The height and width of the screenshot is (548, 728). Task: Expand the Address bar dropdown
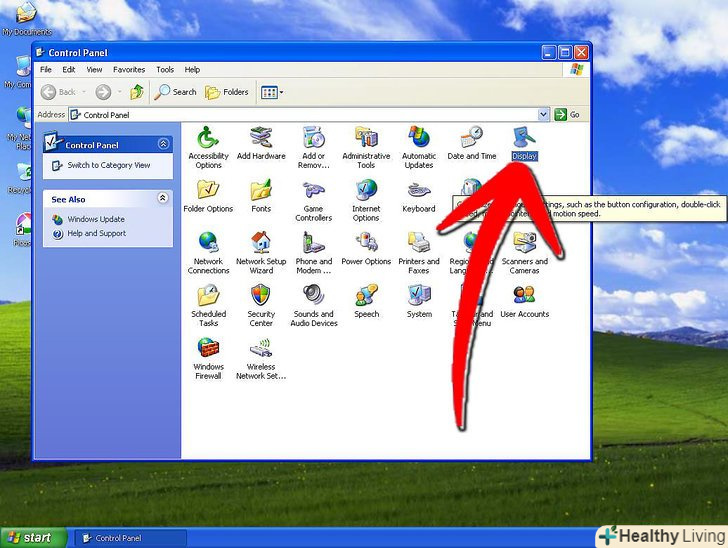point(543,114)
